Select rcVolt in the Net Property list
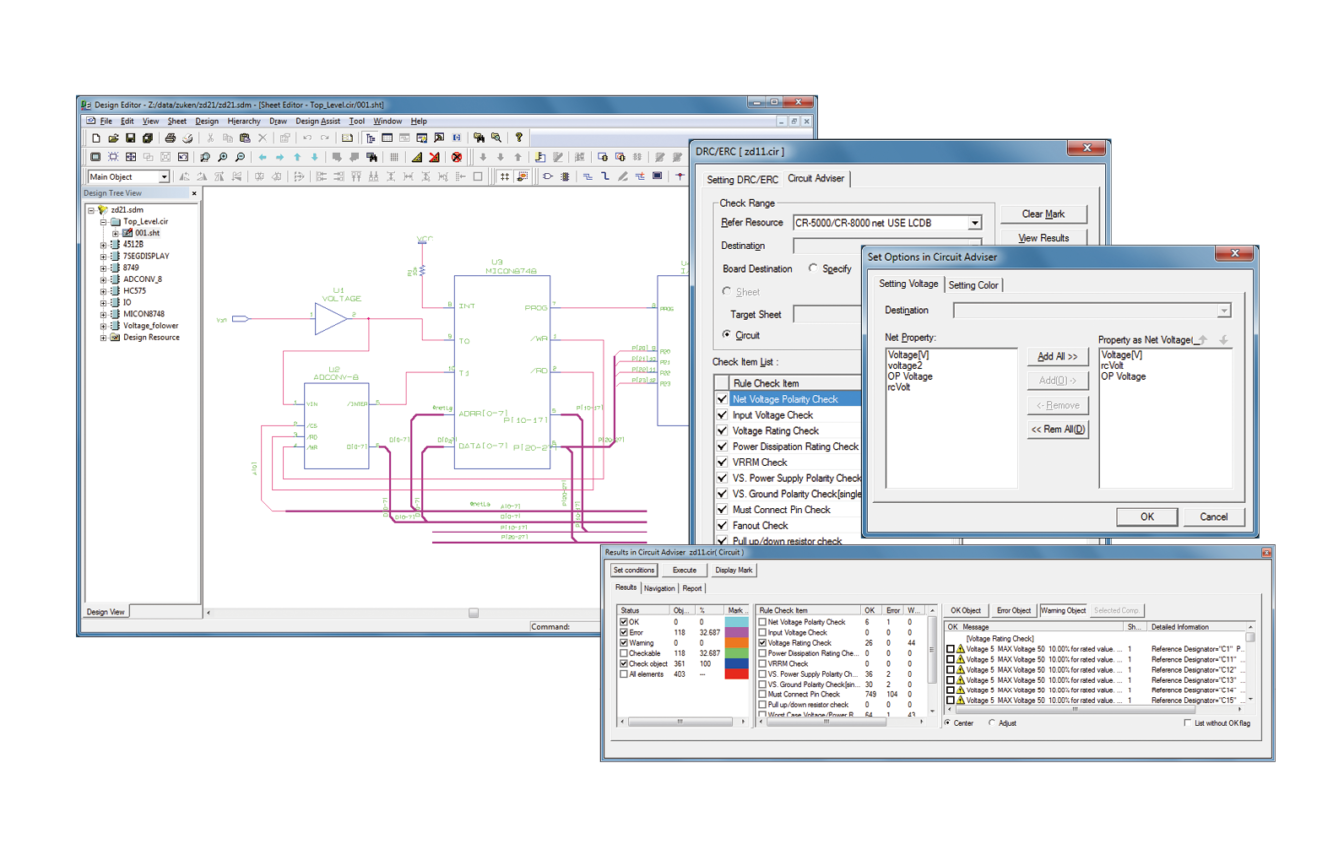The width and height of the screenshot is (1344, 844). 898,387
